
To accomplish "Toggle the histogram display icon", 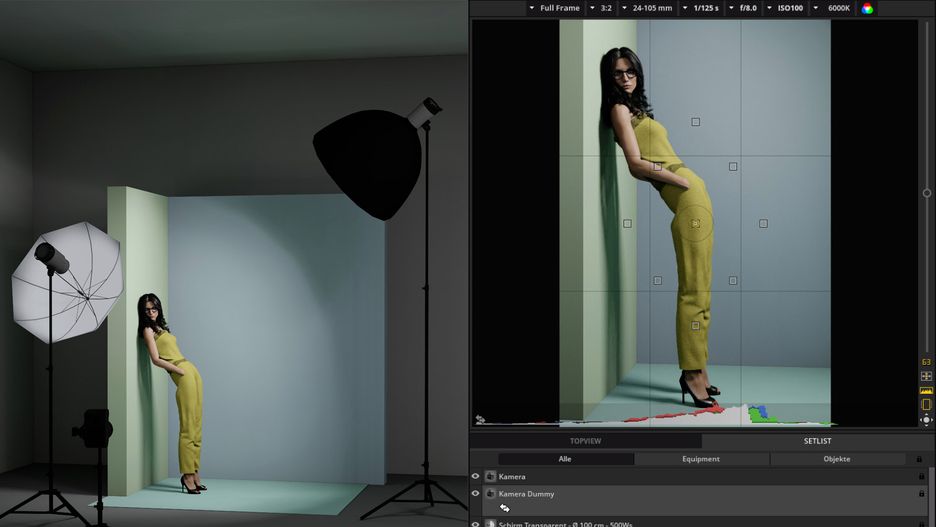I will [x=926, y=390].
